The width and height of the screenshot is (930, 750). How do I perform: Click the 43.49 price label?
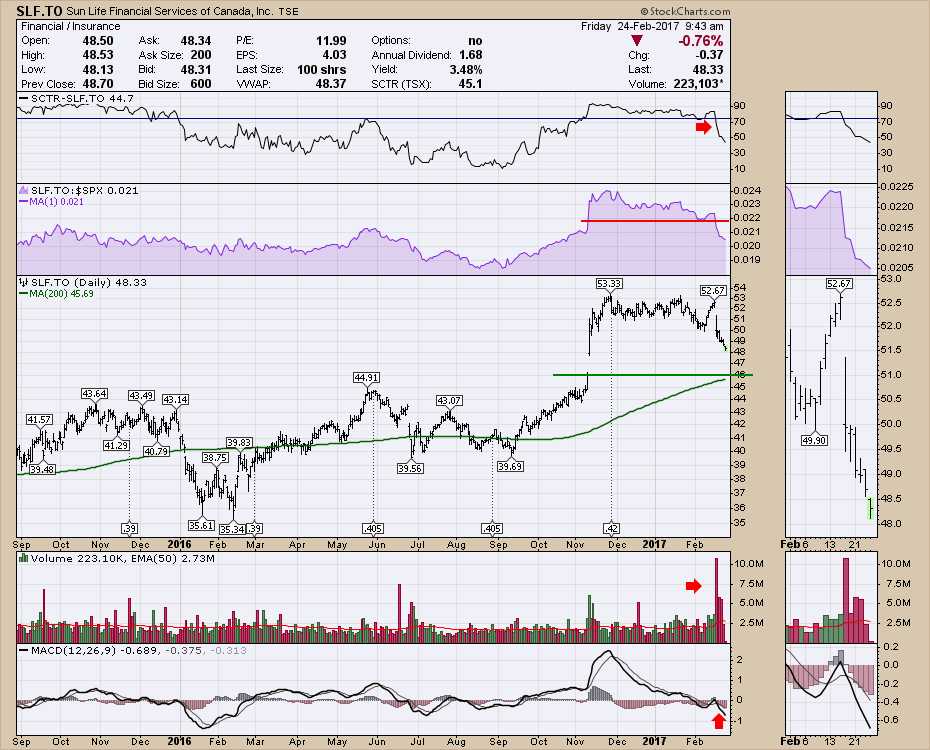point(142,395)
